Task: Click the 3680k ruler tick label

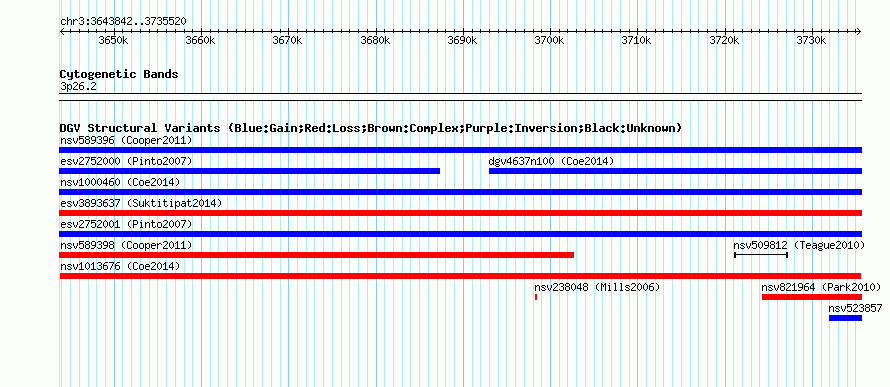Action: [x=375, y=40]
